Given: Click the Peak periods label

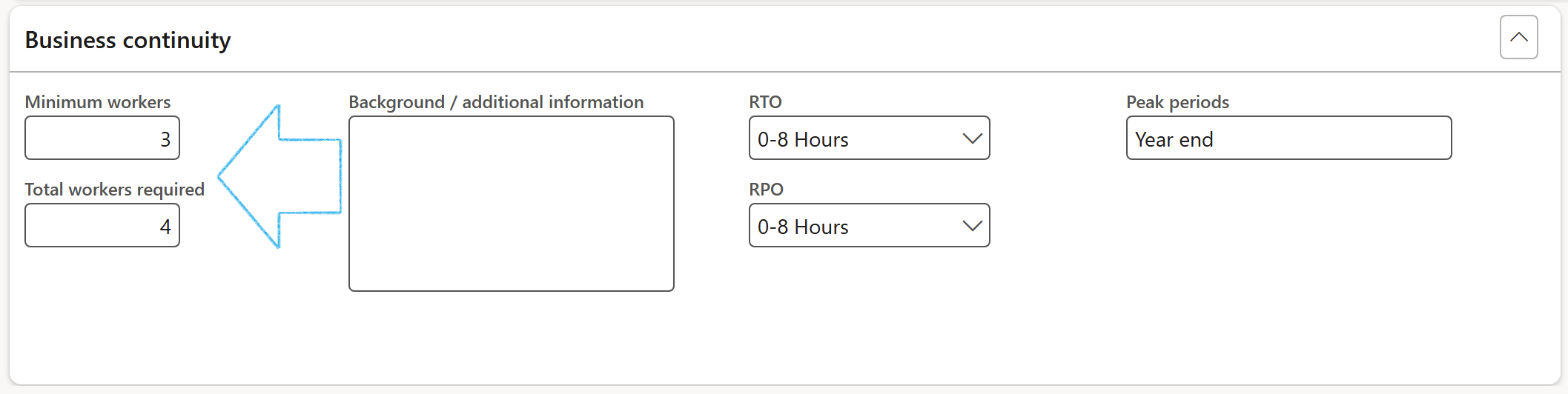Looking at the screenshot, I should 1177,102.
